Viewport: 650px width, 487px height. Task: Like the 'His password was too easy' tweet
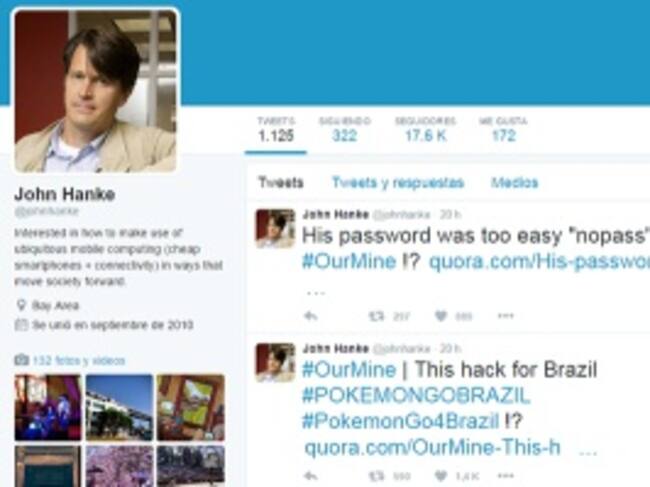(x=441, y=316)
